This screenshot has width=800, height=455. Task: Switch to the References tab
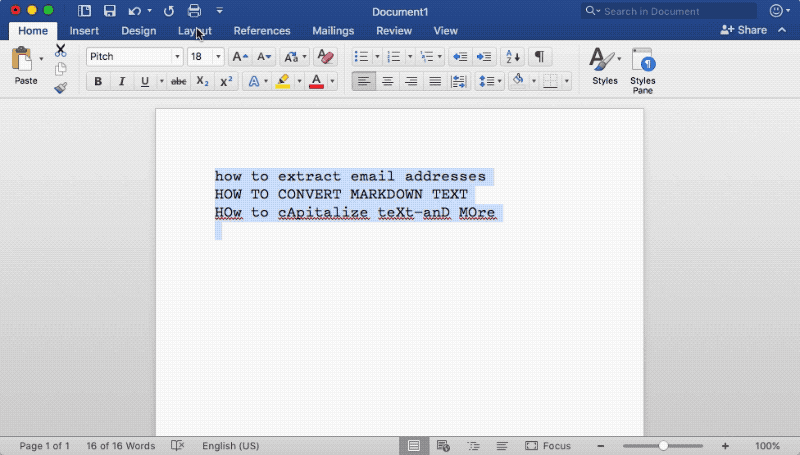coord(262,31)
